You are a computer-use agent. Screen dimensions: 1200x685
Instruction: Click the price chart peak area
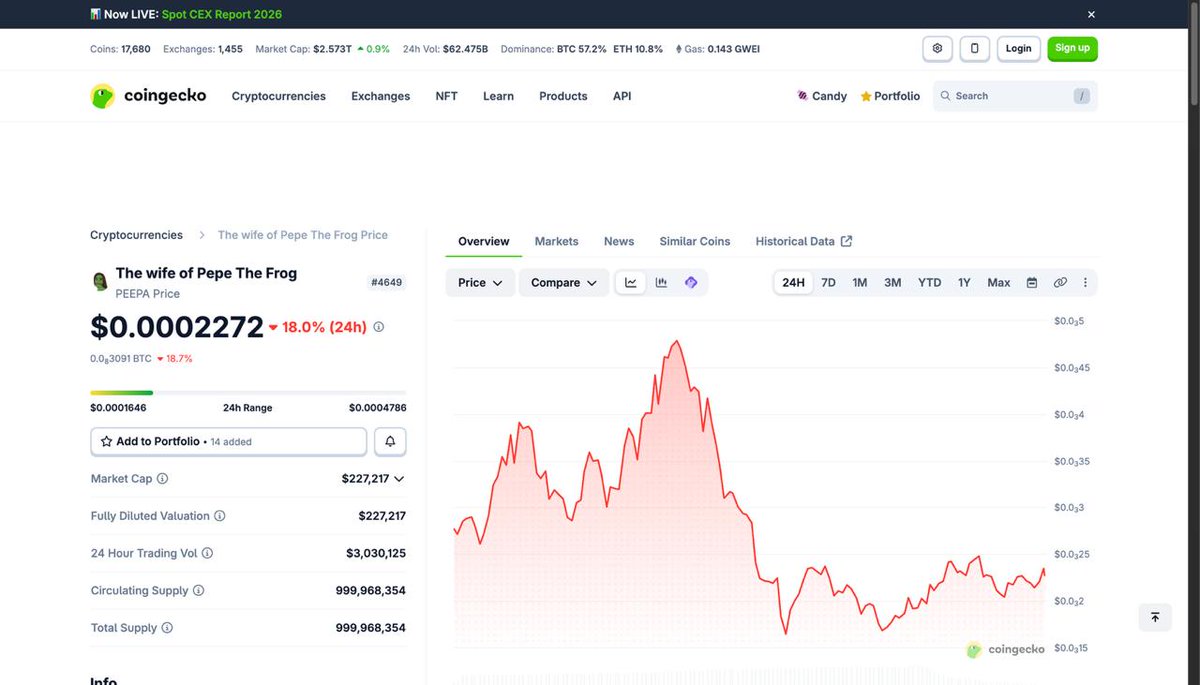[677, 343]
